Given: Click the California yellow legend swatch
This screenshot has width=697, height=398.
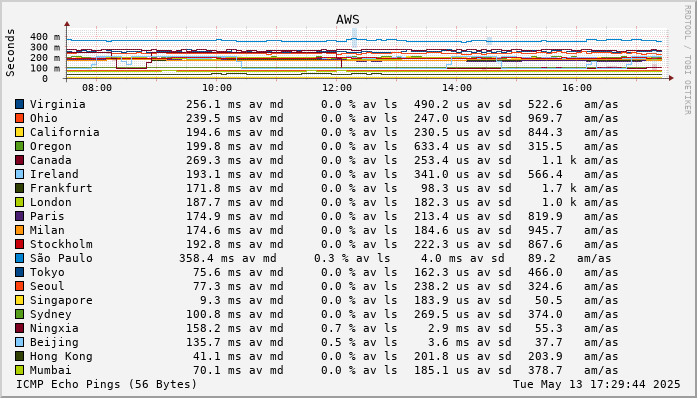Looking at the screenshot, I should [x=20, y=132].
